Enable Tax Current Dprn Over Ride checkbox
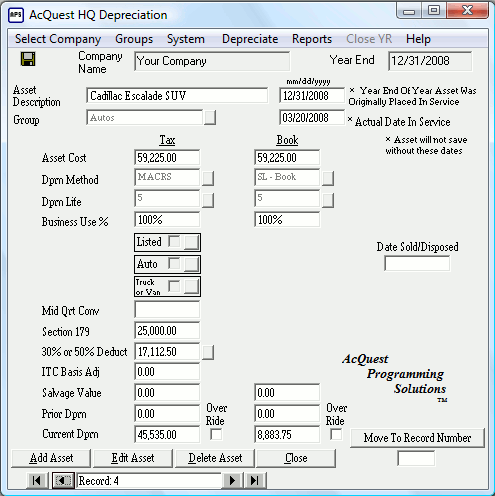The image size is (495, 496). click(x=216, y=434)
